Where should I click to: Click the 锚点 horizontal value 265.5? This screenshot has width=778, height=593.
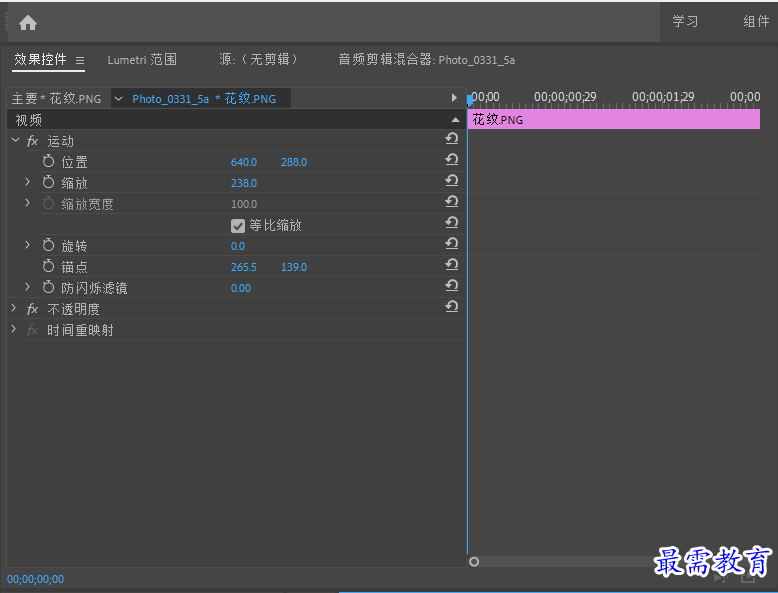[244, 267]
